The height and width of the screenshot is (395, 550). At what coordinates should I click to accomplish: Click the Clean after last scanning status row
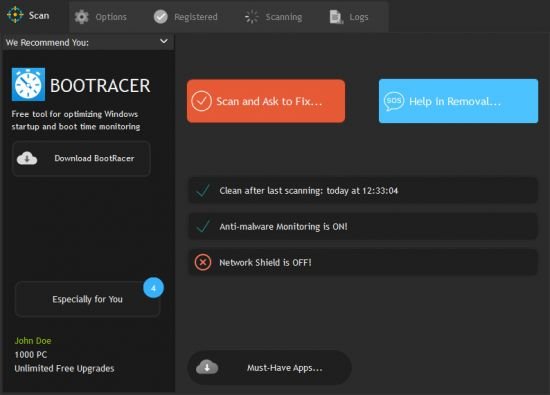pyautogui.click(x=363, y=190)
